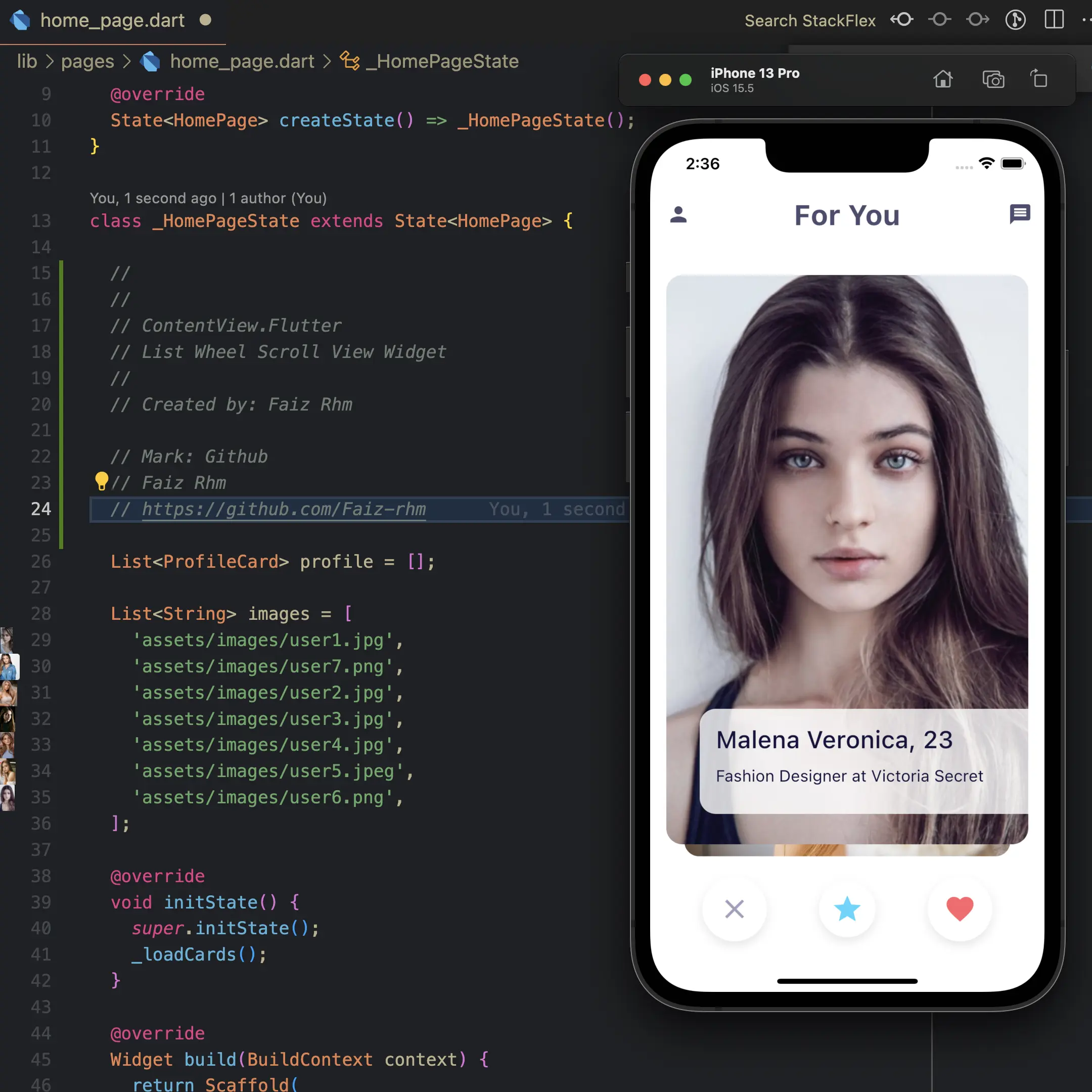Image resolution: width=1092 pixels, height=1092 pixels.
Task: Open the github.com/Faiz-rhm link on line 24
Action: click(284, 509)
